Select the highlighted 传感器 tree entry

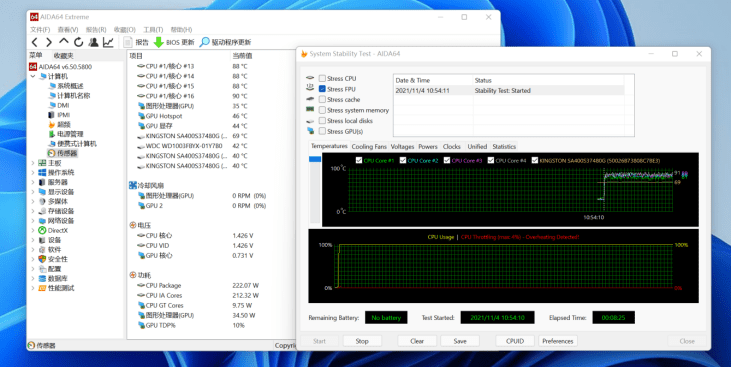click(x=62, y=153)
